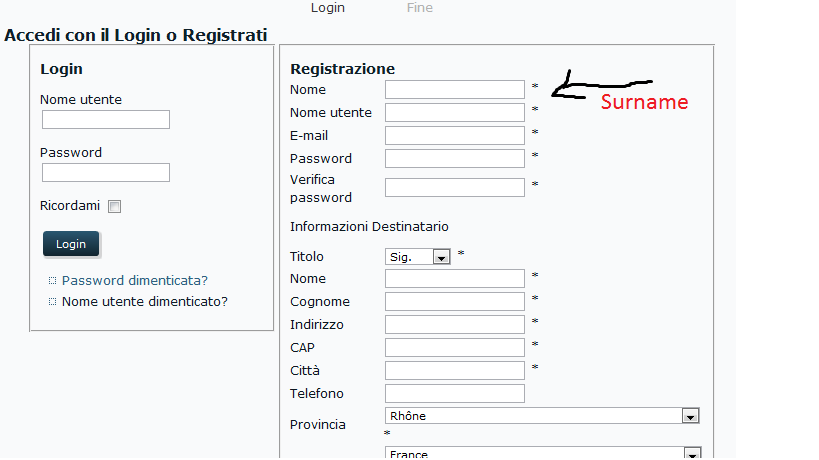Click the Password field under Registrazione
The width and height of the screenshot is (819, 460).
[x=455, y=159]
